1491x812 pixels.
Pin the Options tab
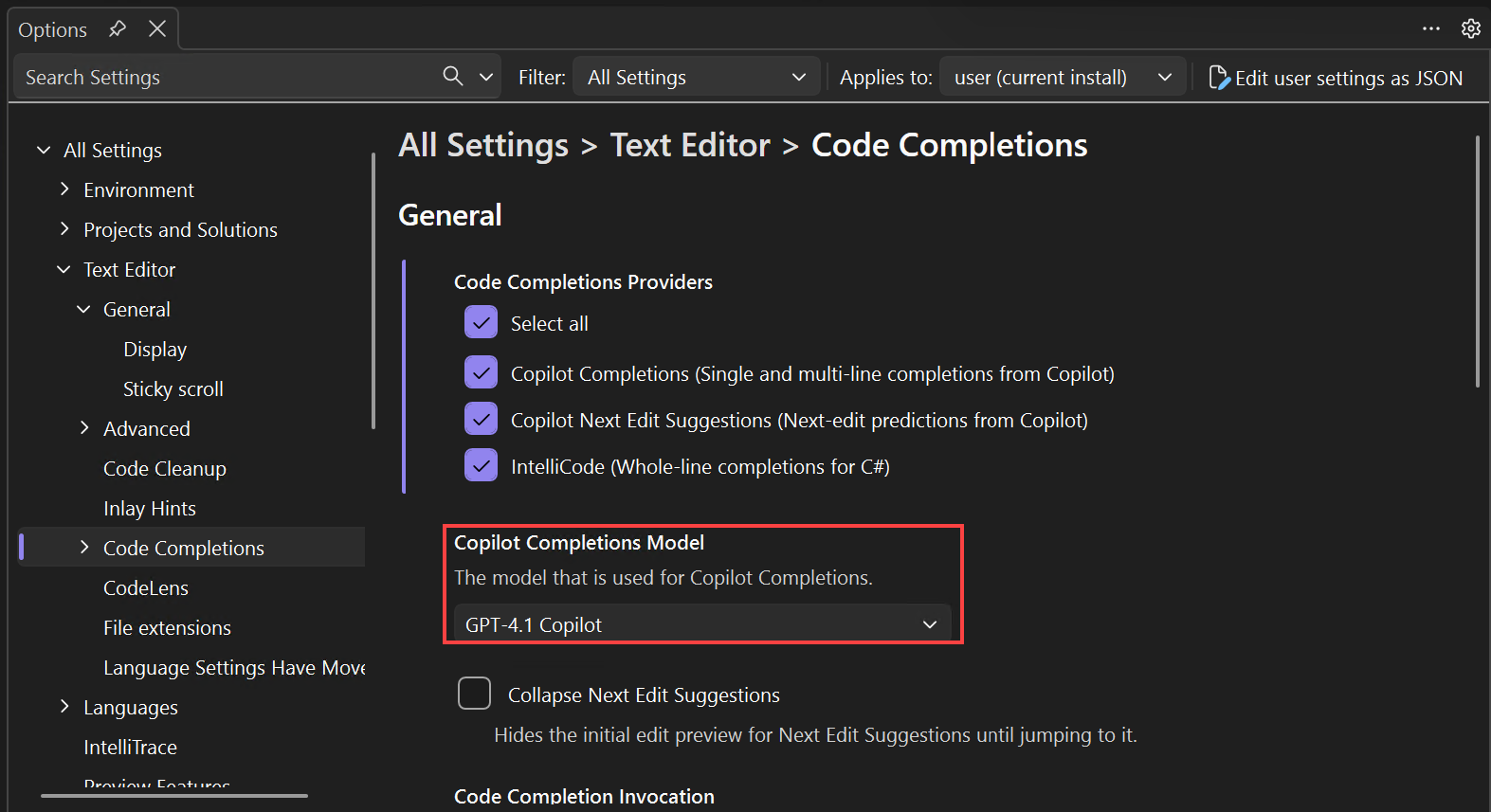[x=118, y=29]
